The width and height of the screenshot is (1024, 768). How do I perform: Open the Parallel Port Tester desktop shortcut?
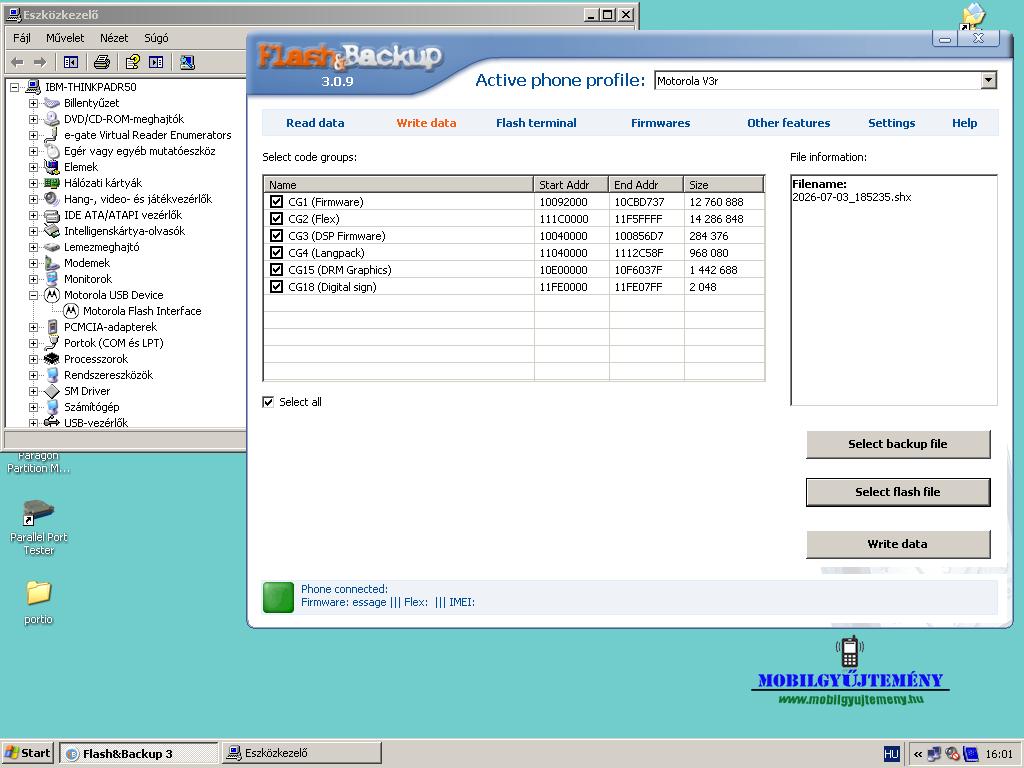pyautogui.click(x=39, y=527)
